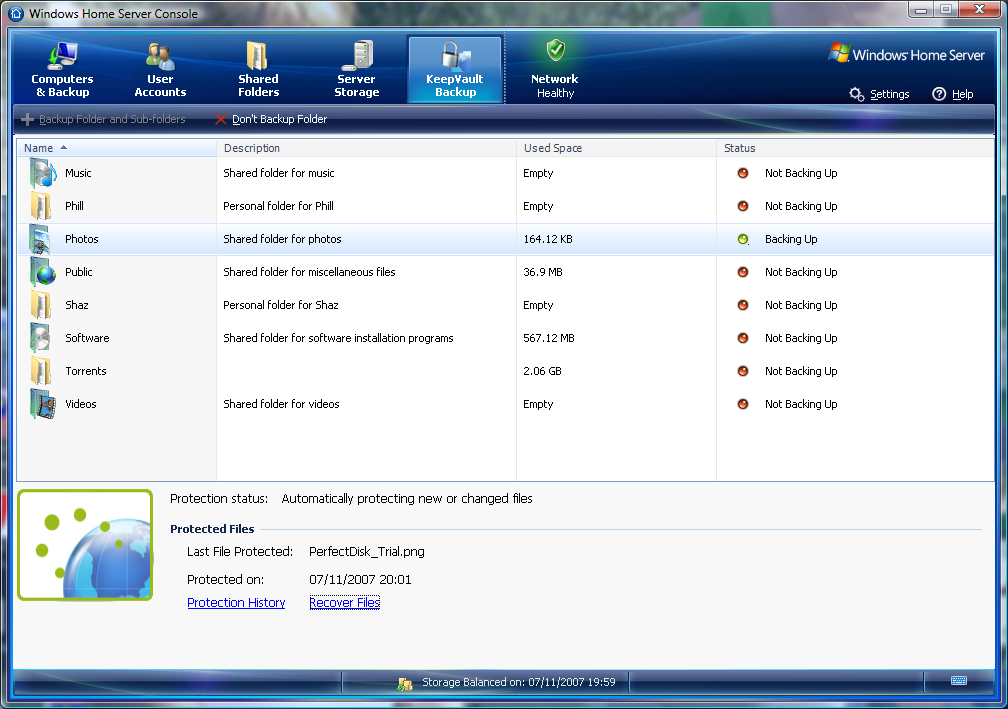
Task: Click 'Storage Balanced on: 07/11/2007 19:59' text
Action: tap(518, 682)
